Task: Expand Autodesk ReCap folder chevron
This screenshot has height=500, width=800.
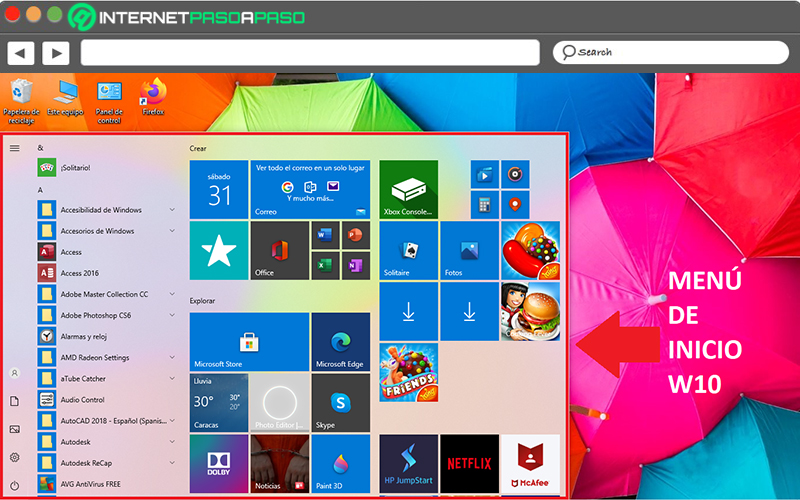Action: pyautogui.click(x=172, y=463)
